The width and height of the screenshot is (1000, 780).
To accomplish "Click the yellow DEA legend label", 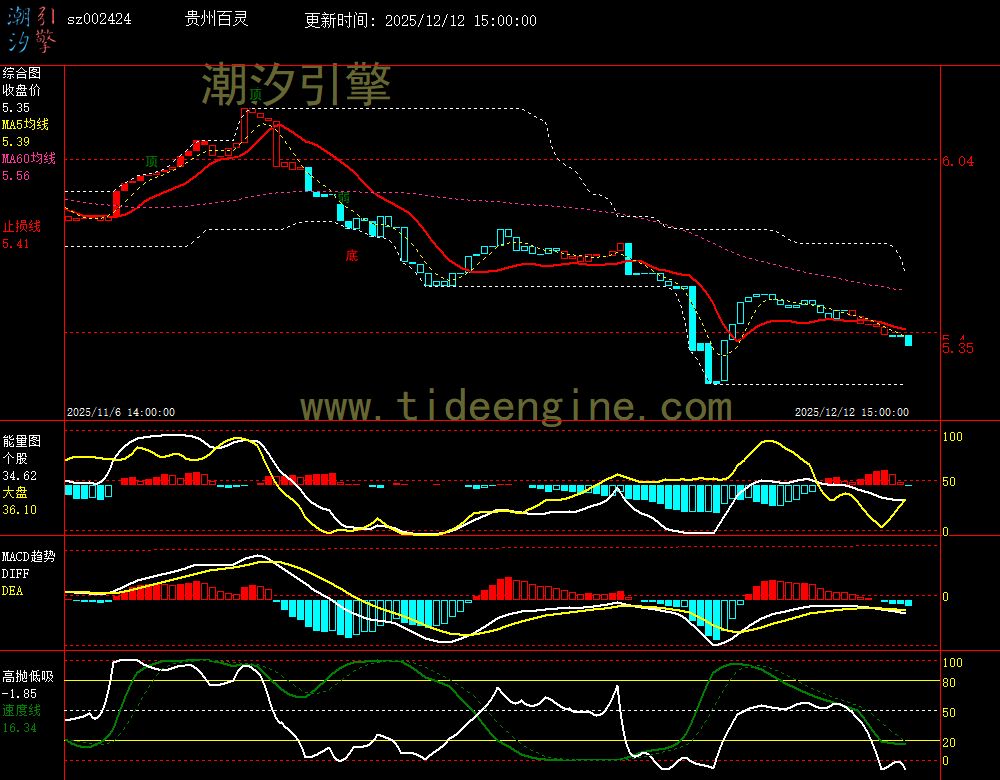I will (12, 591).
